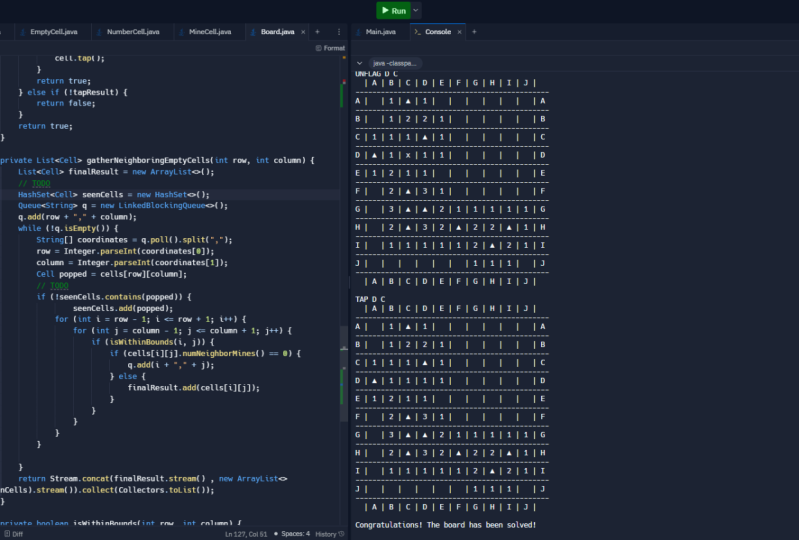
Task: Add a new tab in the console pane
Action: point(474,32)
